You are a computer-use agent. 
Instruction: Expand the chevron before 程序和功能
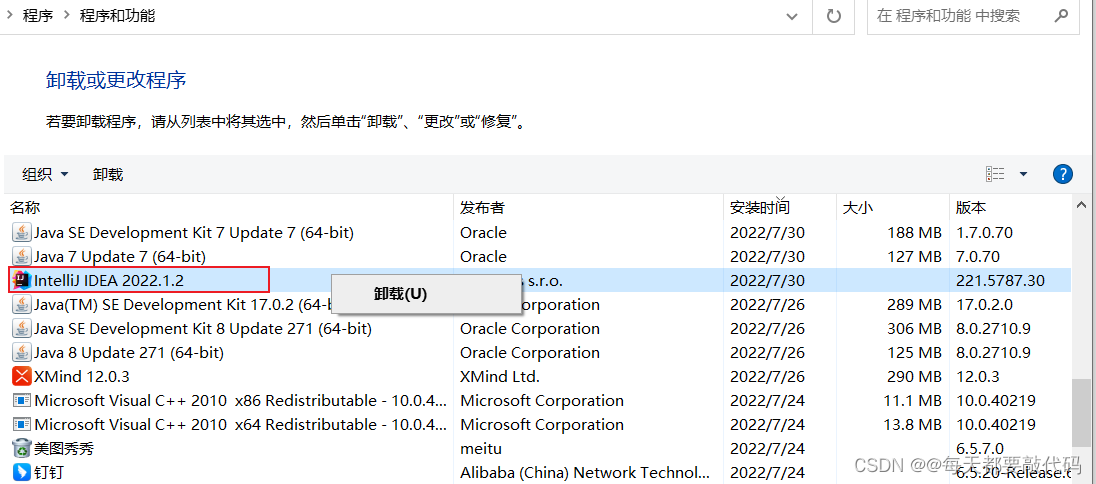(67, 15)
